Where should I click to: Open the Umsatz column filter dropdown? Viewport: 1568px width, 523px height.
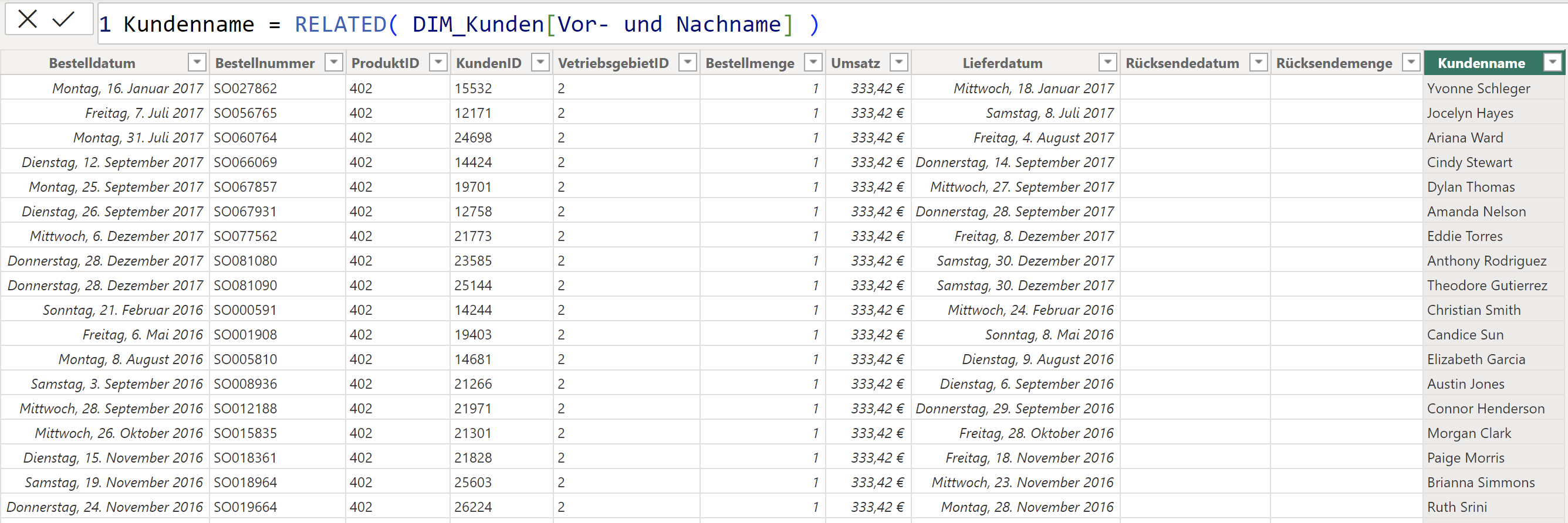coord(899,63)
